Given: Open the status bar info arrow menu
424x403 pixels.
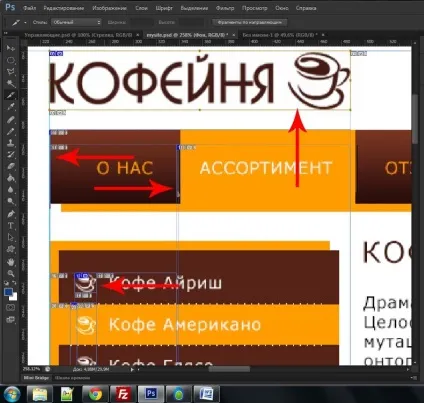Looking at the screenshot, I should click(132, 369).
